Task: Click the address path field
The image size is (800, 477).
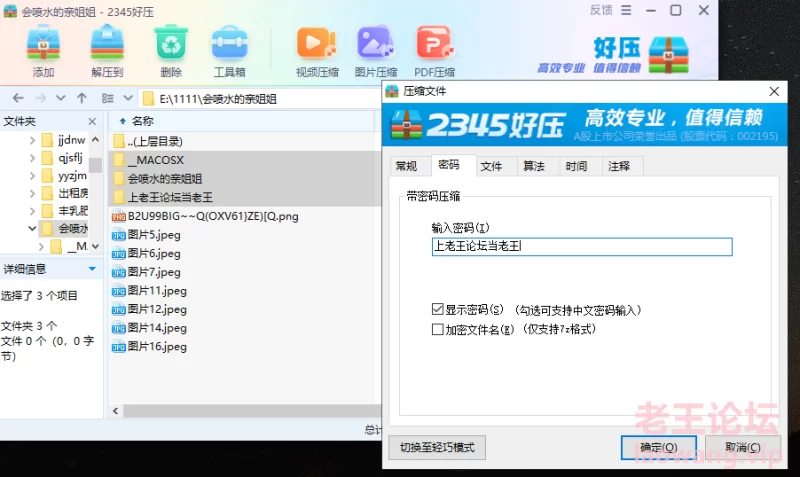Action: pyautogui.click(x=260, y=98)
